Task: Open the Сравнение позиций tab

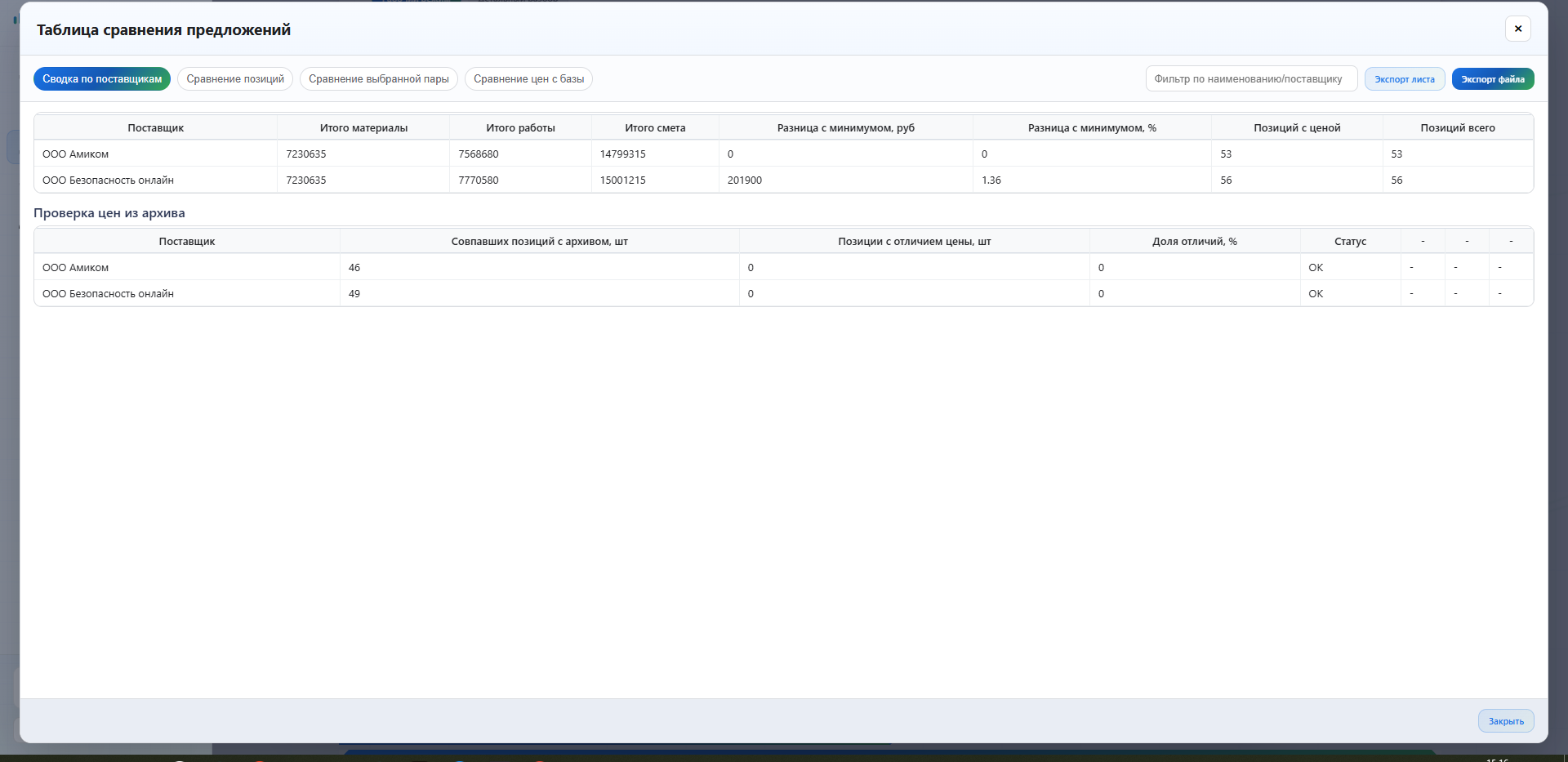Action: point(235,79)
